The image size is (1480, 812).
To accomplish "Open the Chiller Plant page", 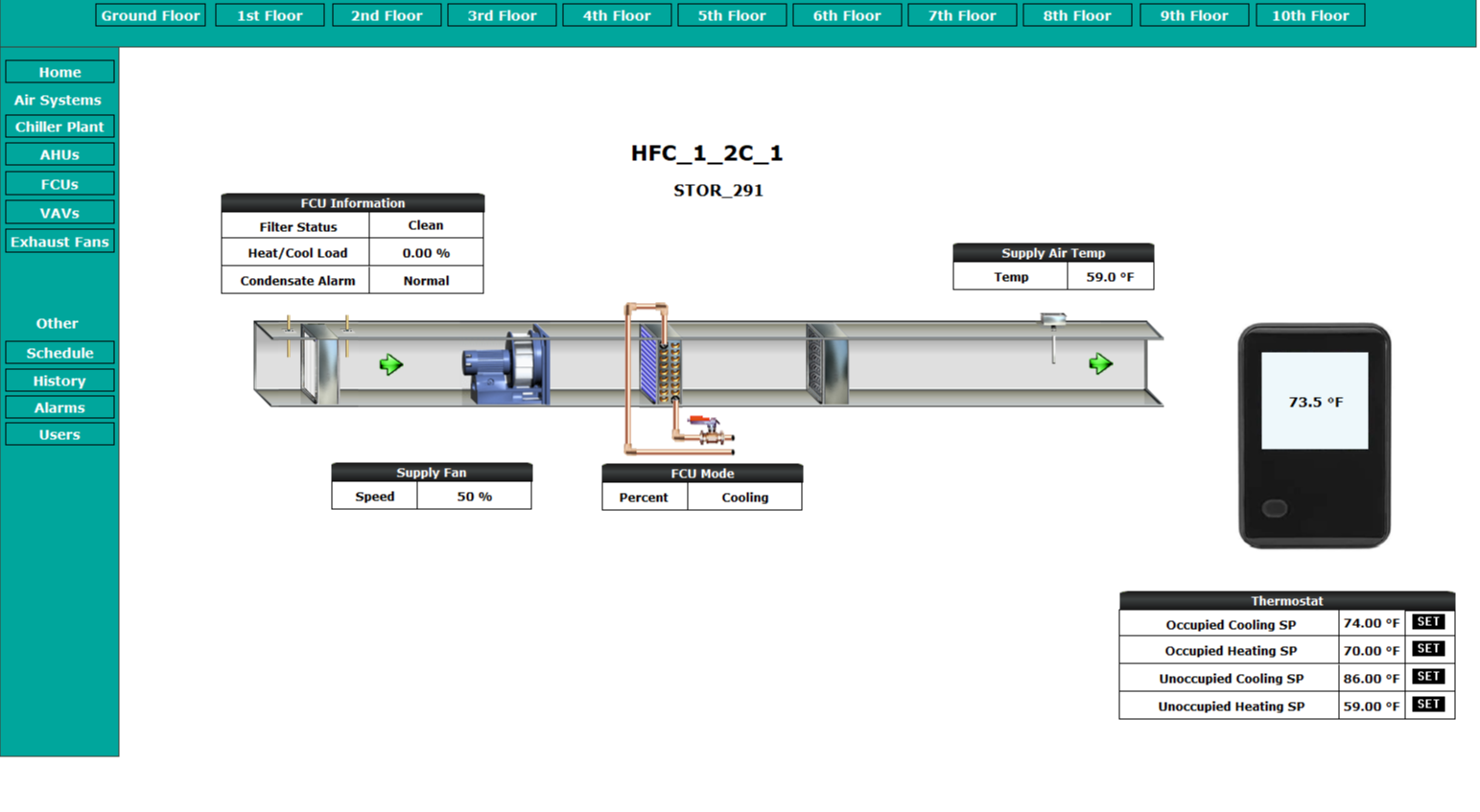I will click(x=59, y=127).
